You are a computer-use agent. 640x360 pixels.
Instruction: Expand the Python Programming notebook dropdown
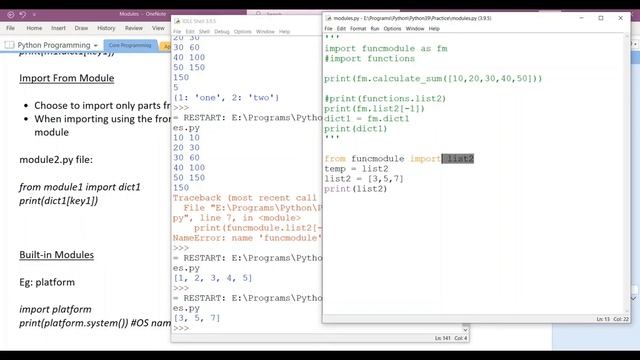(96, 45)
